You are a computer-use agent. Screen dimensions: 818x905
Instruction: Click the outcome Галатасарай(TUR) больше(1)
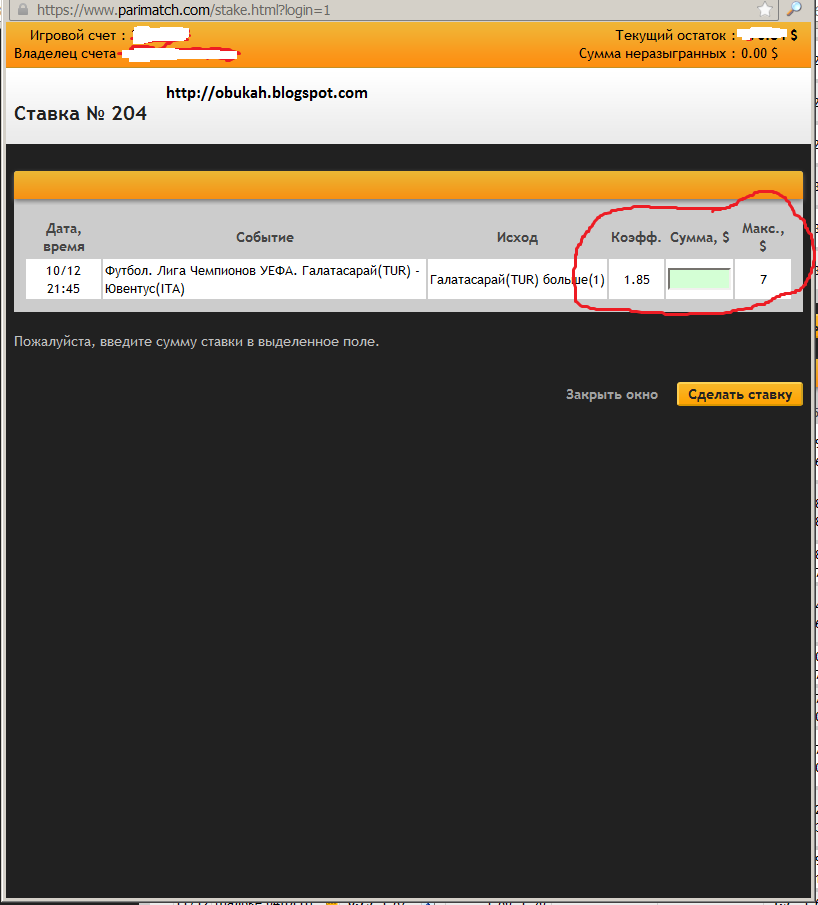coord(517,280)
